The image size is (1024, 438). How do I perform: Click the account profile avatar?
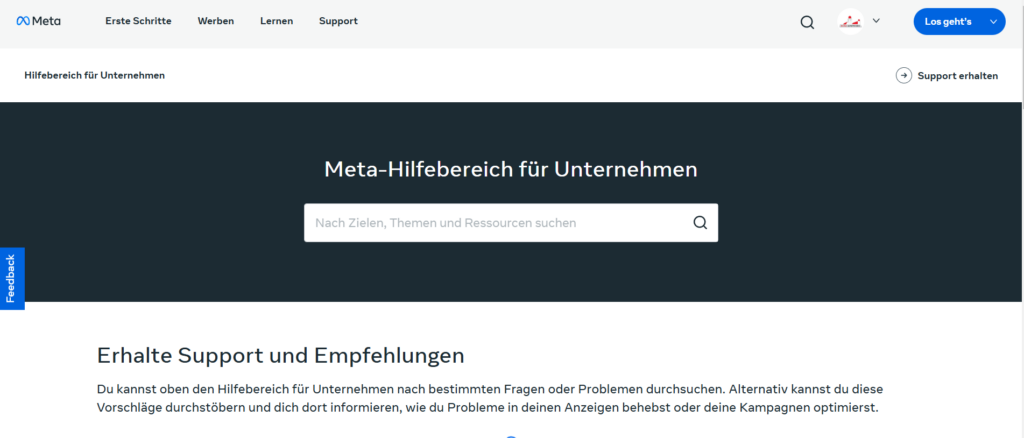coord(850,22)
